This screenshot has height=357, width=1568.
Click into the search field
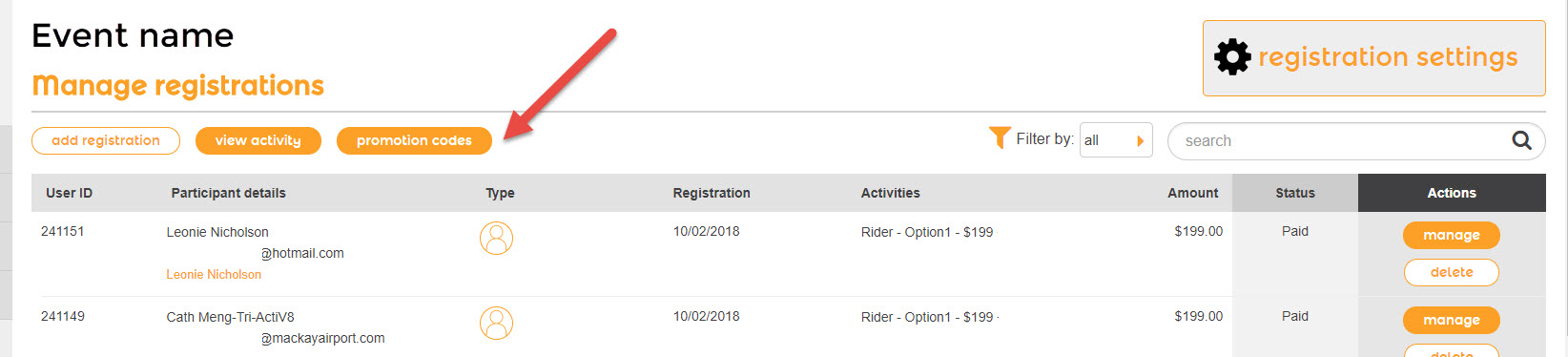[x=1345, y=140]
